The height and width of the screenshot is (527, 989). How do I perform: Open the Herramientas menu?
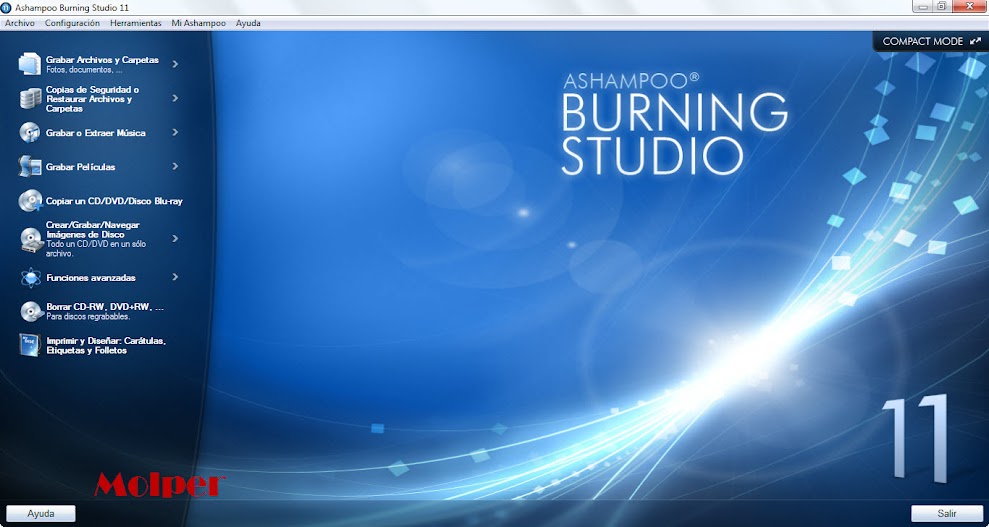pyautogui.click(x=136, y=23)
